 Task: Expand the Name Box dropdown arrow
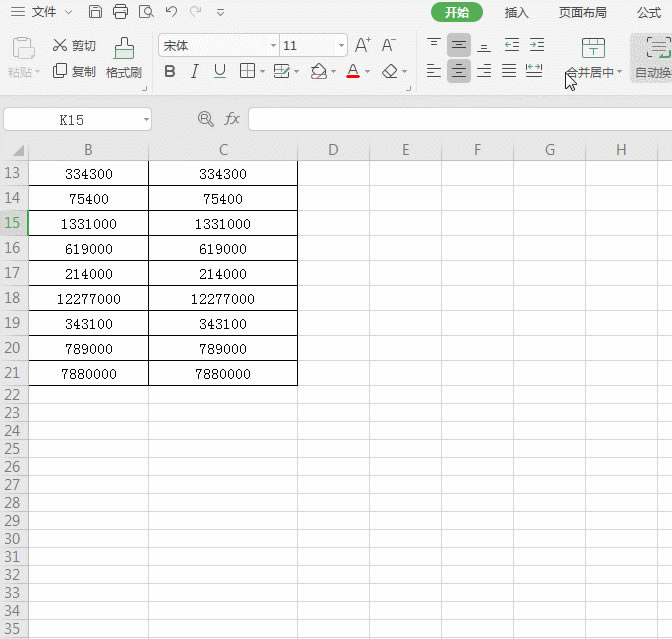pyautogui.click(x=146, y=120)
